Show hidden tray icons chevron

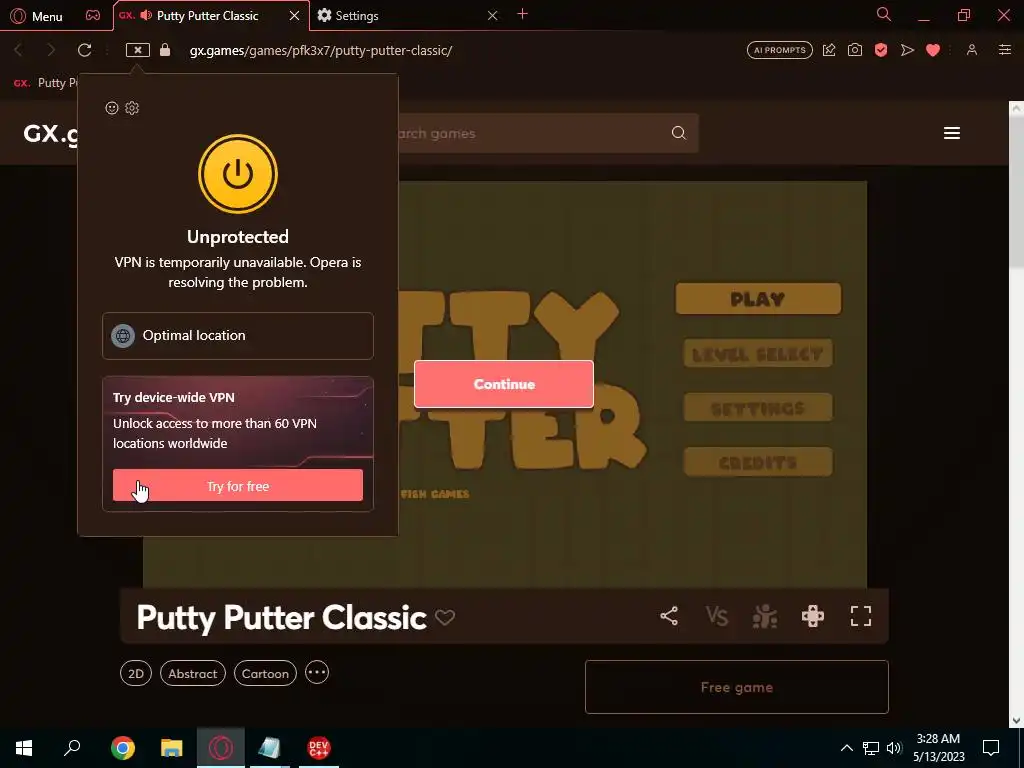pyautogui.click(x=846, y=748)
